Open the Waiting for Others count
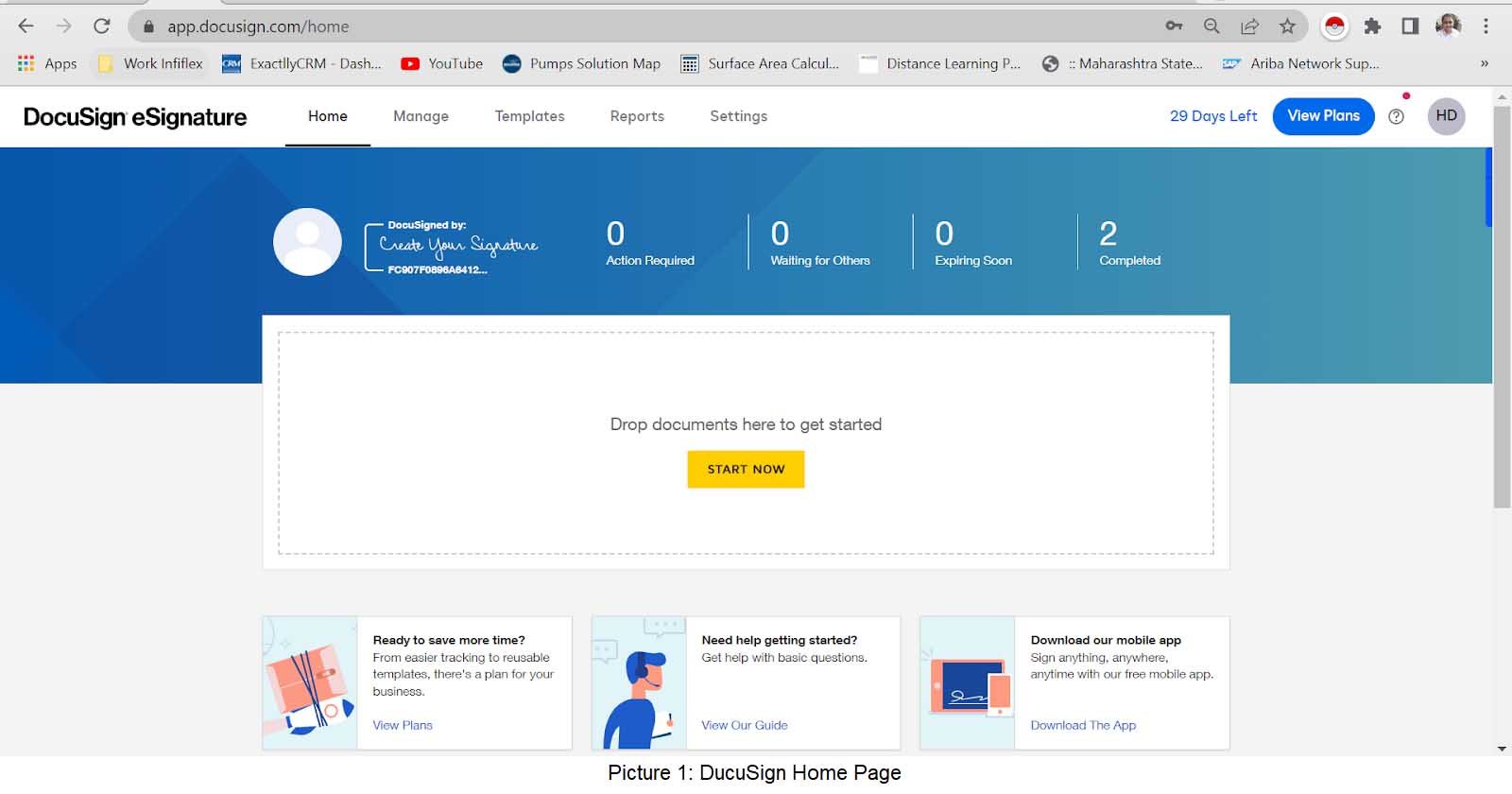This screenshot has height=794, width=1512. click(819, 243)
